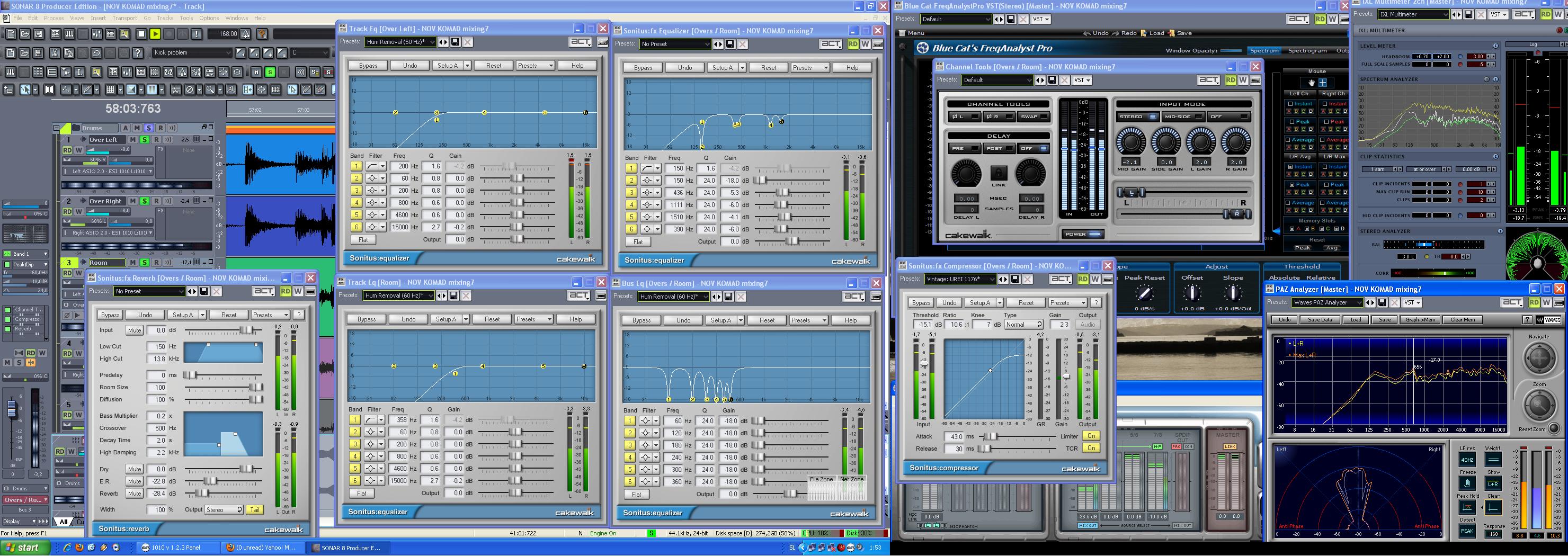Switch to Spectrogram tab in FreqAnalyst Pro

coord(1307,51)
